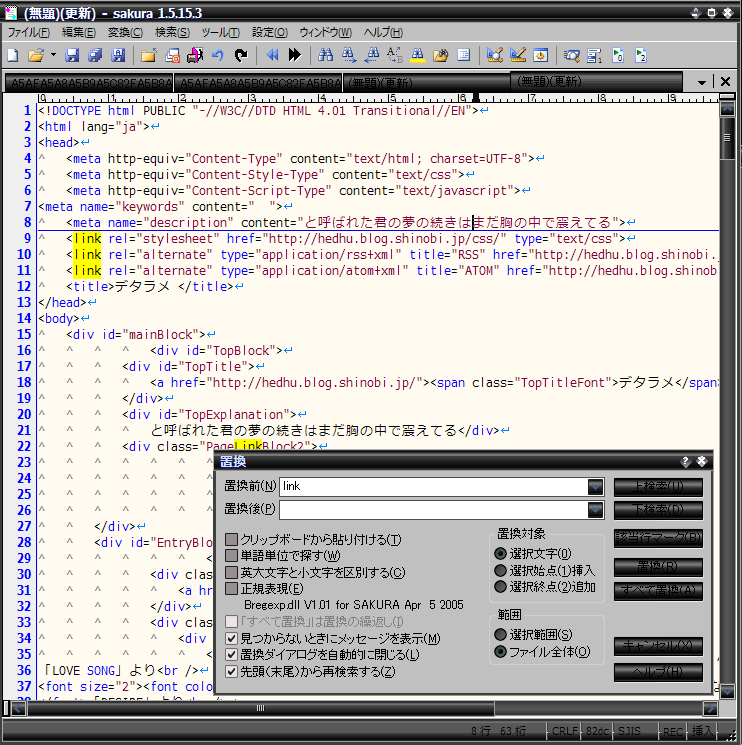Open search with the plain binoculars icon
This screenshot has width=742, height=745.
point(325,56)
